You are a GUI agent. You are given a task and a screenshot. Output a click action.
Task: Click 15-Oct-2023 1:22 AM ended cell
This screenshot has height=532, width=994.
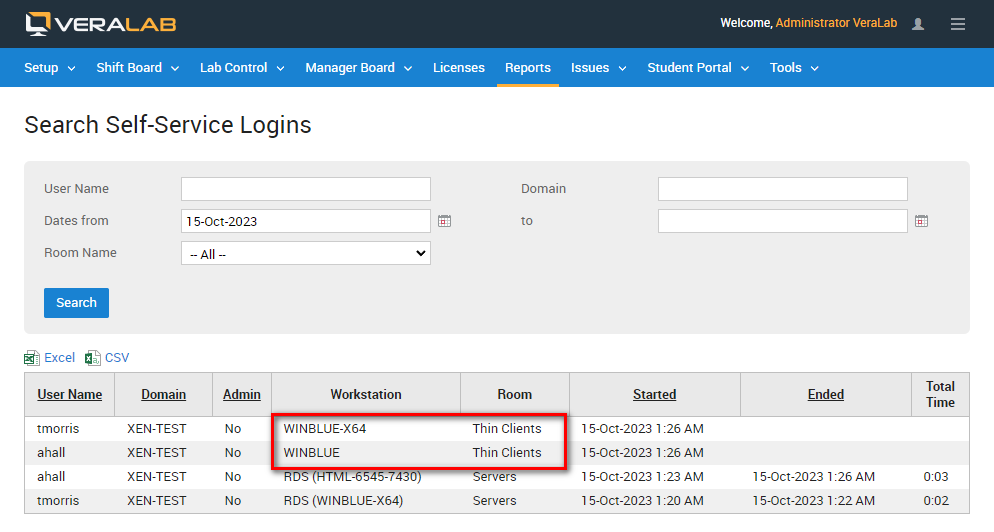[x=813, y=501]
